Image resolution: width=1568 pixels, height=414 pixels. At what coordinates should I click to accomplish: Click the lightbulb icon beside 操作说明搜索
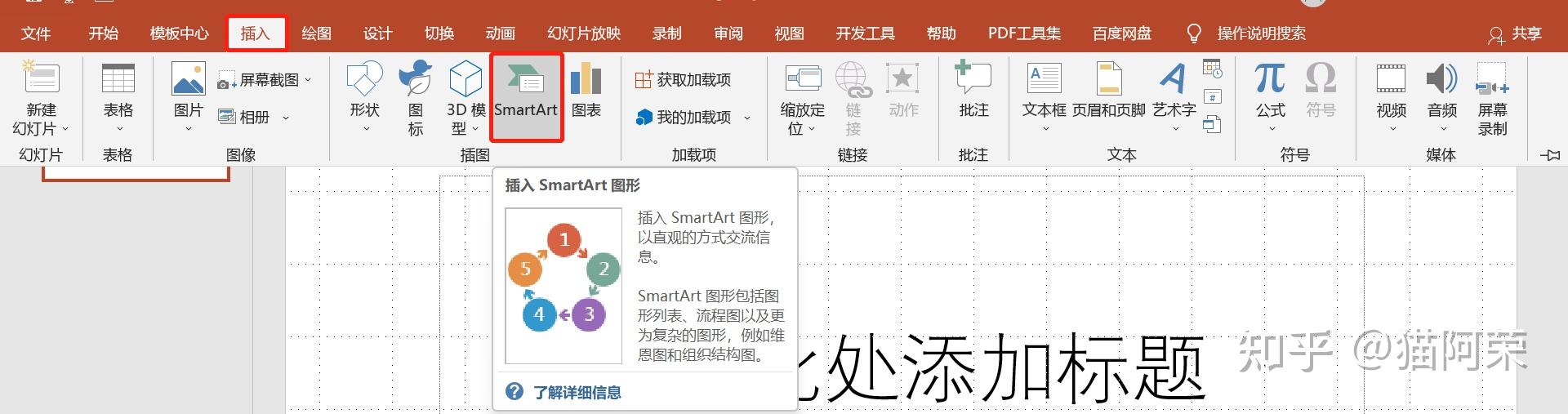[x=1193, y=33]
